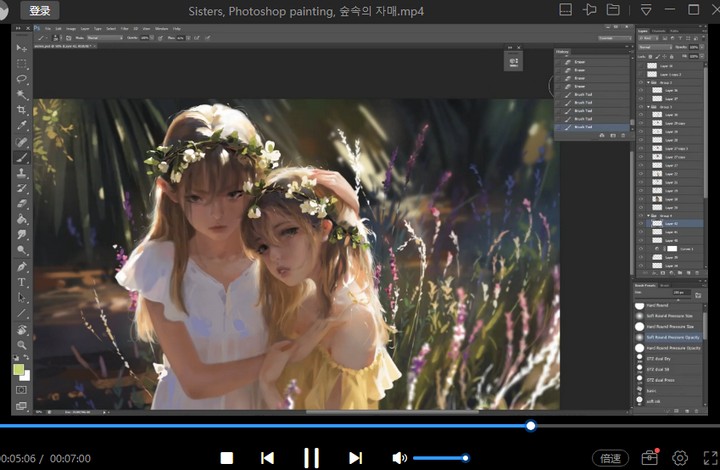Open the Brush Preset picker dropdown
The image size is (720, 470).
pos(60,38)
